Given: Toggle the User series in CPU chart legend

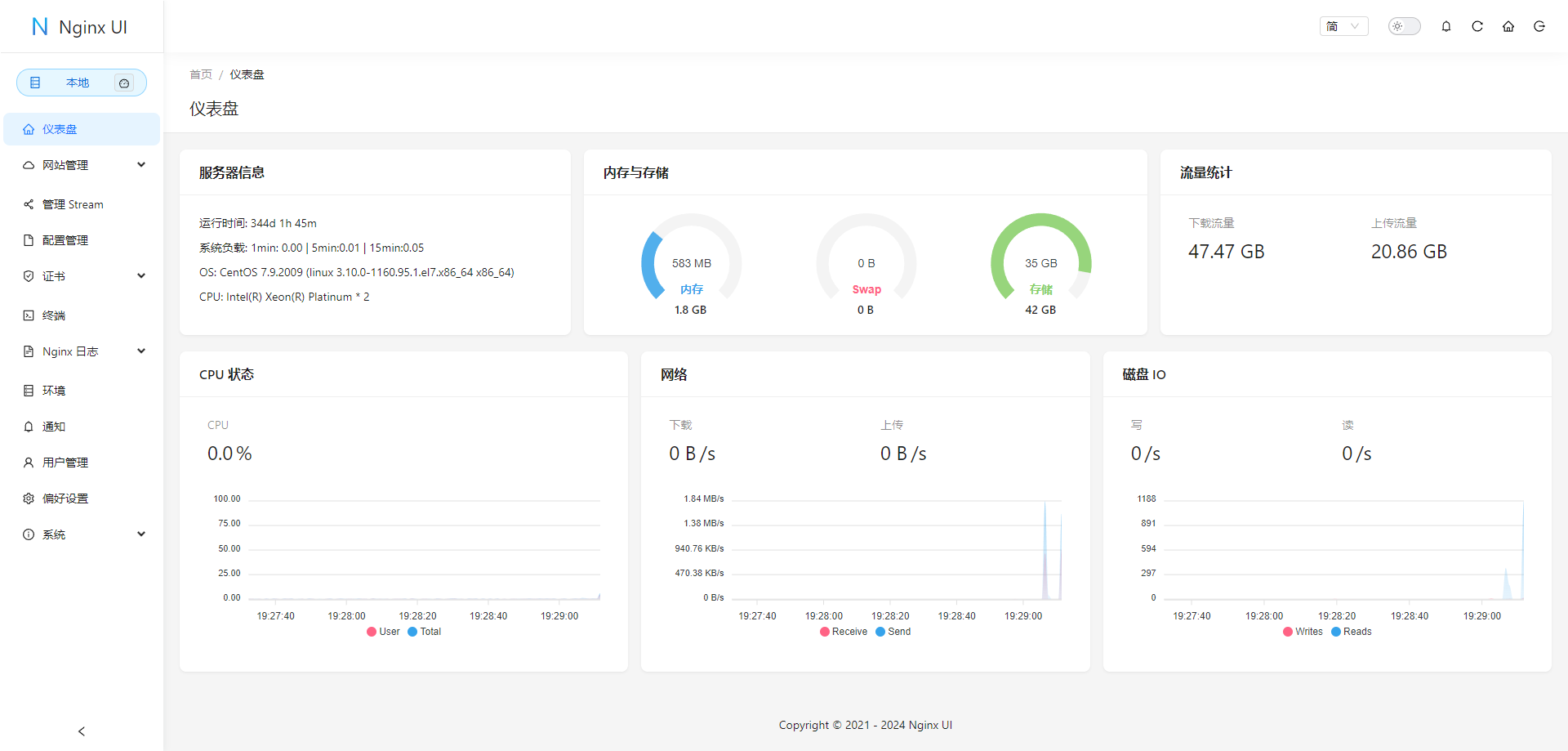Looking at the screenshot, I should (x=383, y=632).
